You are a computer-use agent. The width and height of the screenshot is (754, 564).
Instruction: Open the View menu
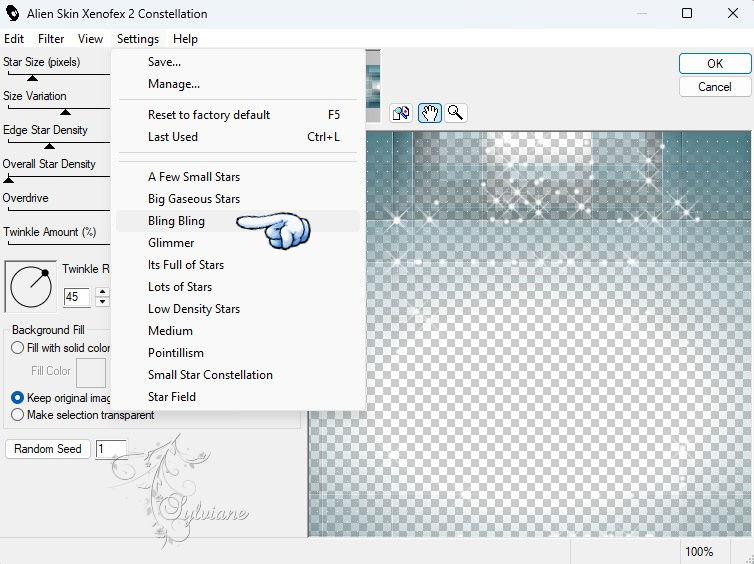[90, 39]
